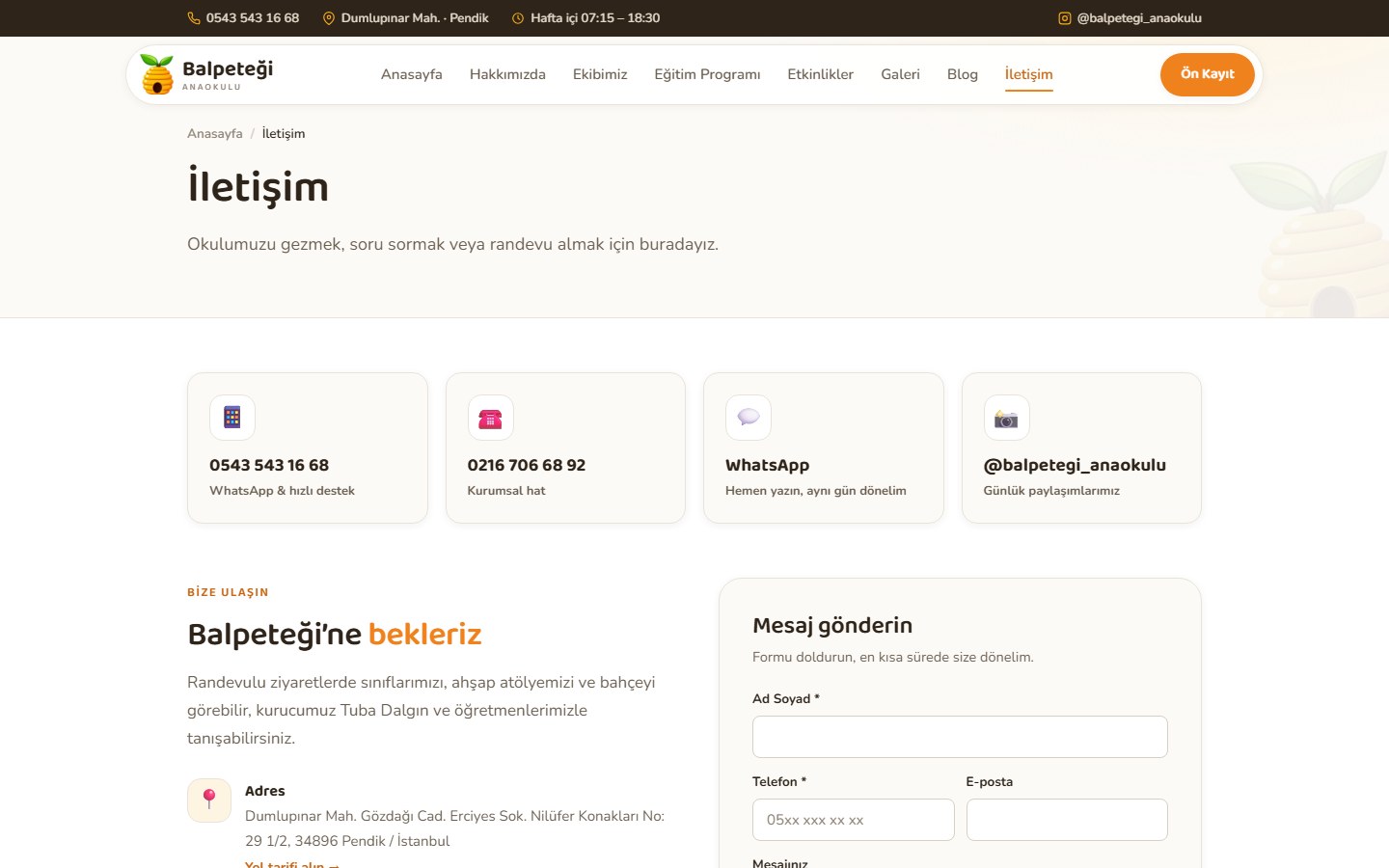
Task: Focus the Ad Soyad input field
Action: pos(960,737)
